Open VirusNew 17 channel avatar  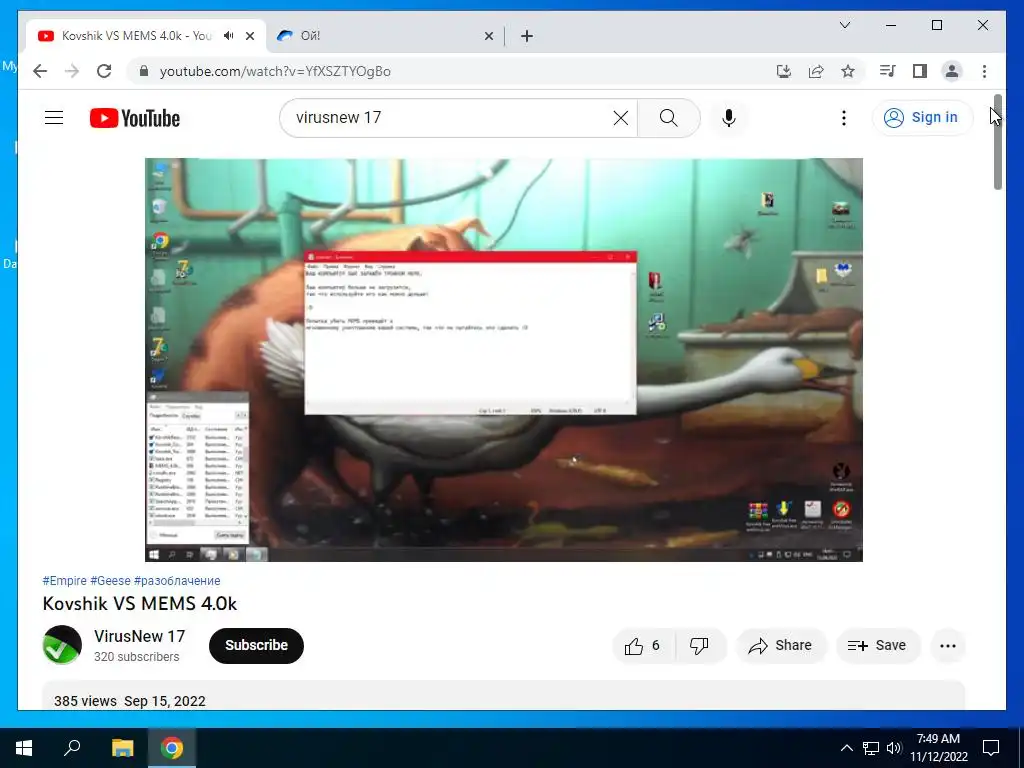[62, 645]
